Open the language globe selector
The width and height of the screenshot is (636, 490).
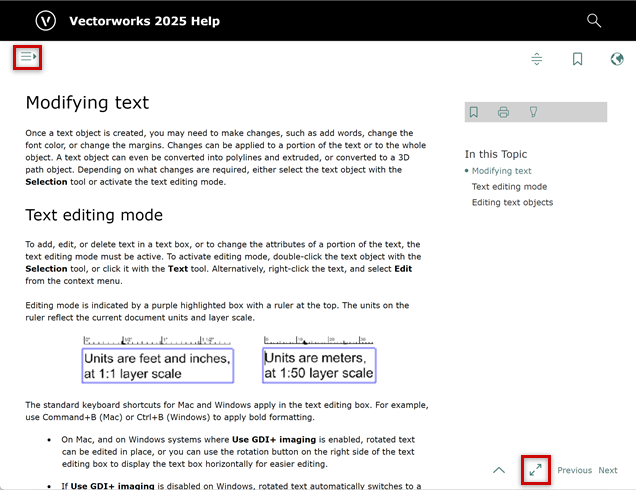click(617, 59)
